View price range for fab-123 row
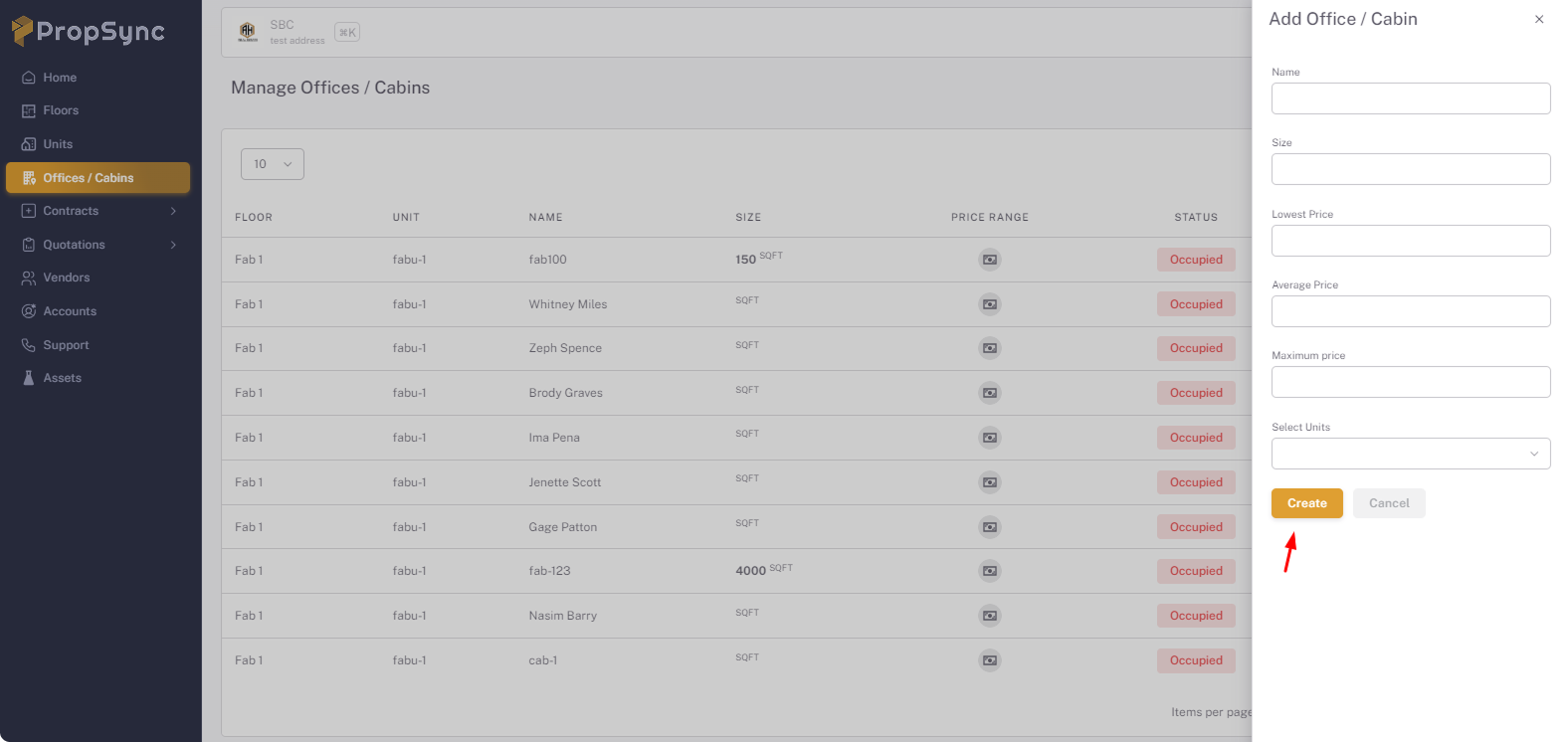The image size is (1568, 742). pyautogui.click(x=990, y=571)
